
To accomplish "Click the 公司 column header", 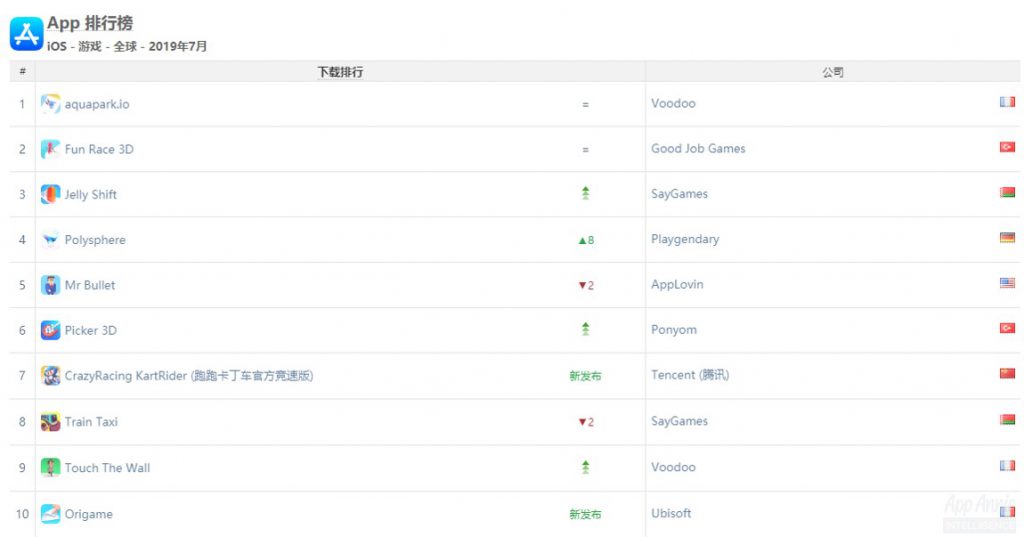I will pyautogui.click(x=833, y=72).
